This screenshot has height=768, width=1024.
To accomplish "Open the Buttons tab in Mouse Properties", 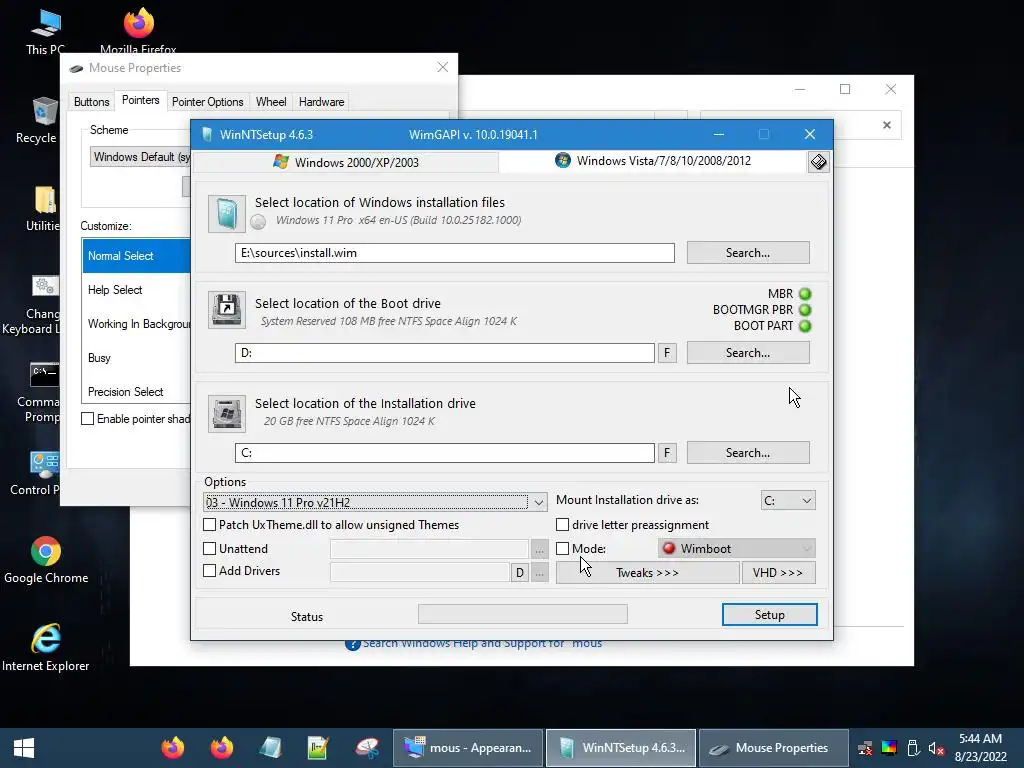I will (x=91, y=102).
